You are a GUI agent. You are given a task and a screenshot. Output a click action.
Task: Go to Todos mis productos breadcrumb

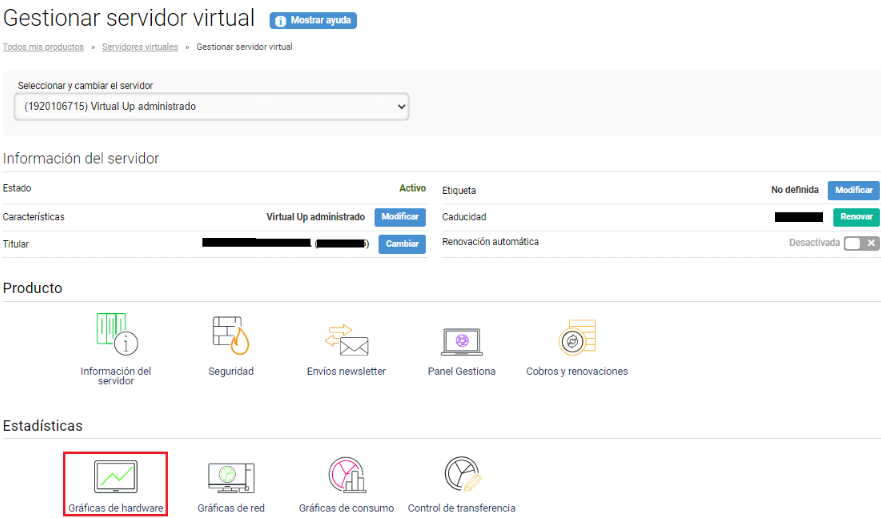tap(43, 47)
